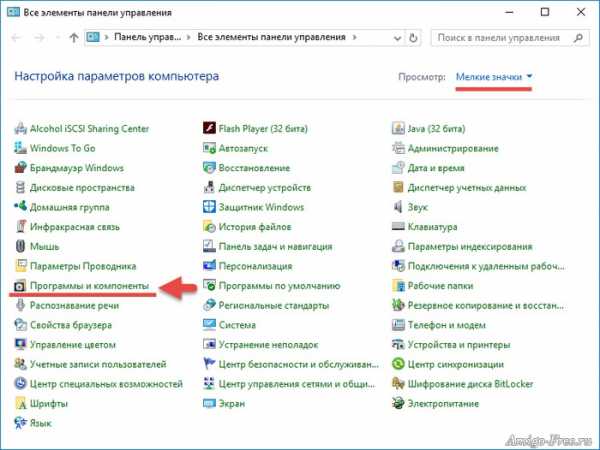The image size is (600, 450).
Task: Click the Диспетчер устройств icon
Action: point(209,187)
